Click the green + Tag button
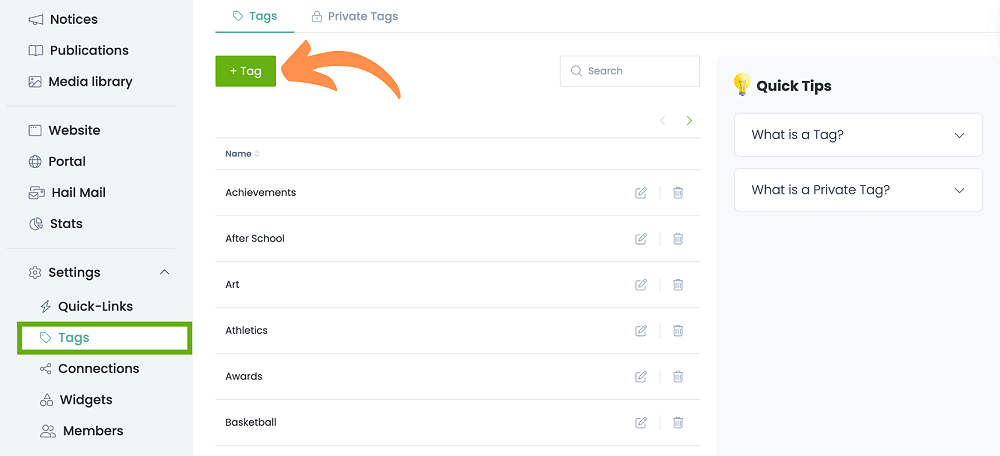This screenshot has height=456, width=1000. 245,71
